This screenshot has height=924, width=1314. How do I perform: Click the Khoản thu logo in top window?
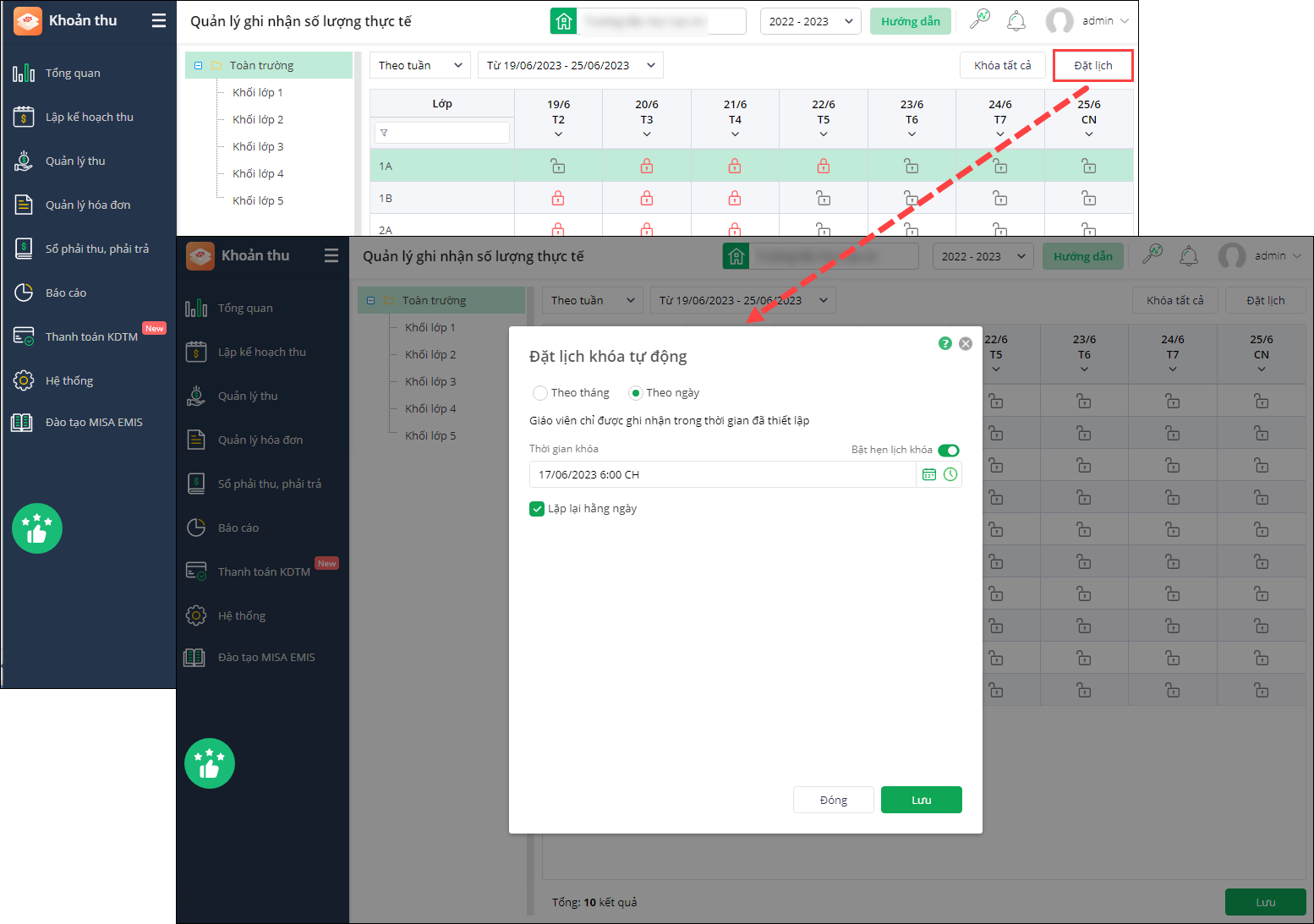click(28, 21)
